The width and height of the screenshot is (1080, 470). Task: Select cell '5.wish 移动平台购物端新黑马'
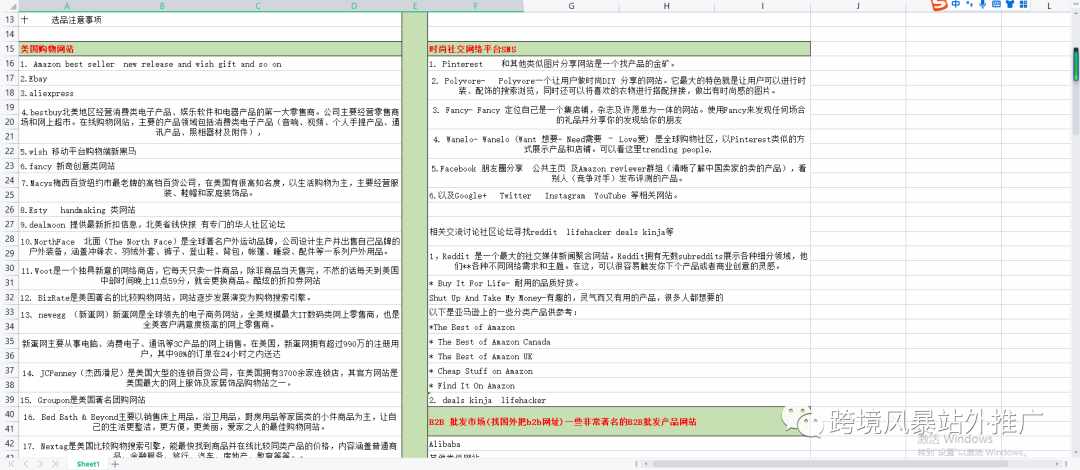tap(210, 151)
